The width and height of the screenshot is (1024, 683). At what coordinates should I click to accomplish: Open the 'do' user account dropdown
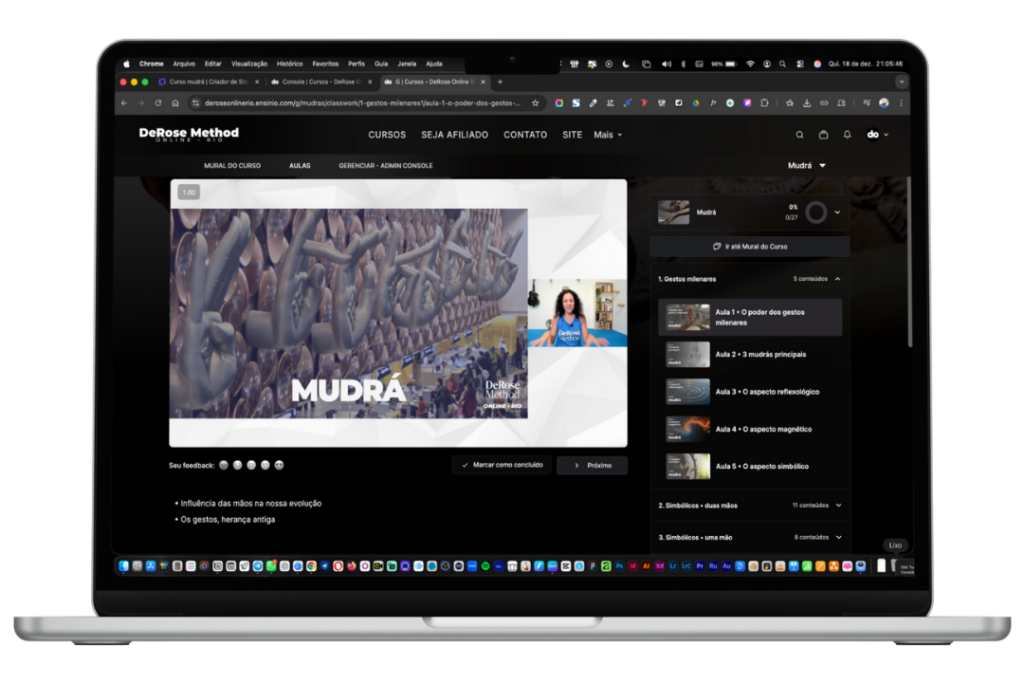[x=877, y=135]
